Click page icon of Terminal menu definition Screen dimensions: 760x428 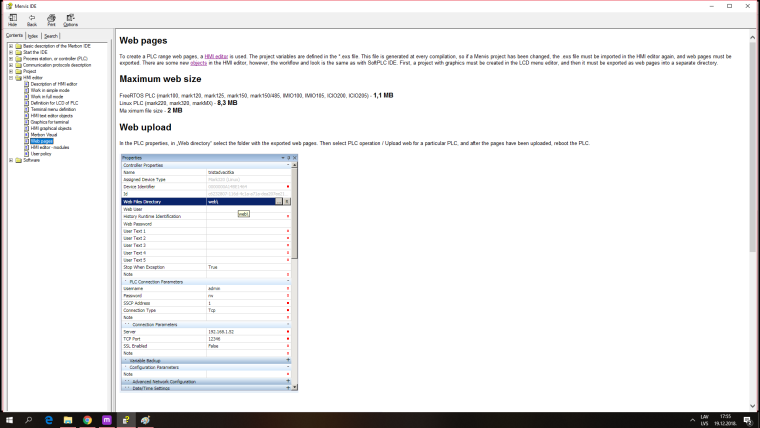pyautogui.click(x=27, y=109)
